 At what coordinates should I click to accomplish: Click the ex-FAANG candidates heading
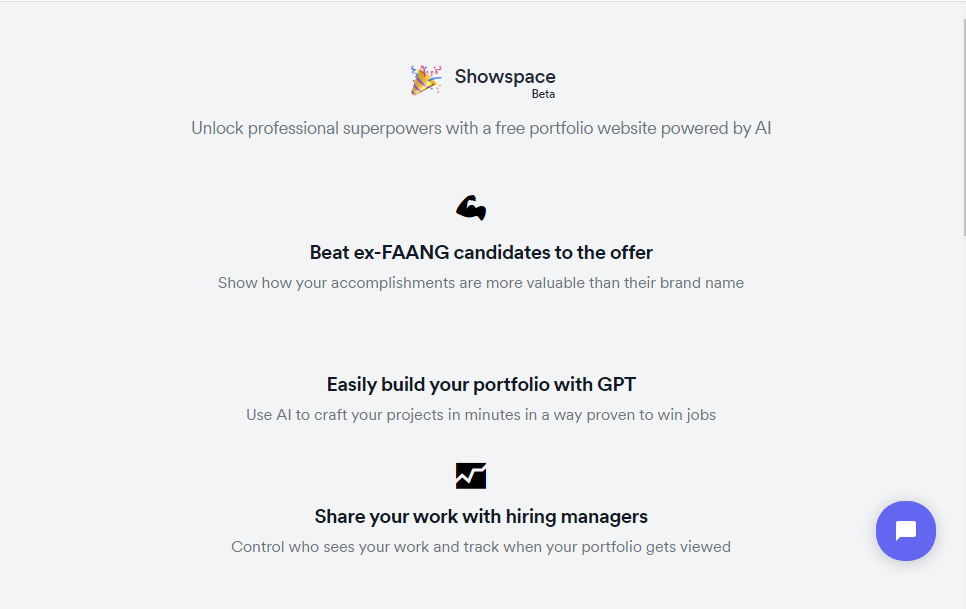pyautogui.click(x=481, y=252)
